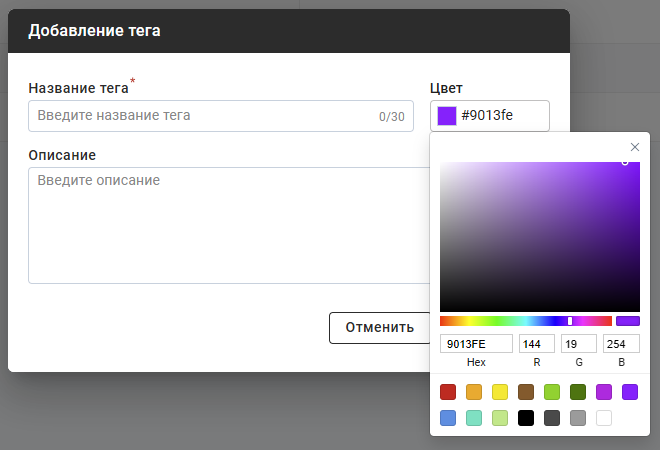Choose the brown preset color swatch
Image resolution: width=660 pixels, height=450 pixels.
526,392
